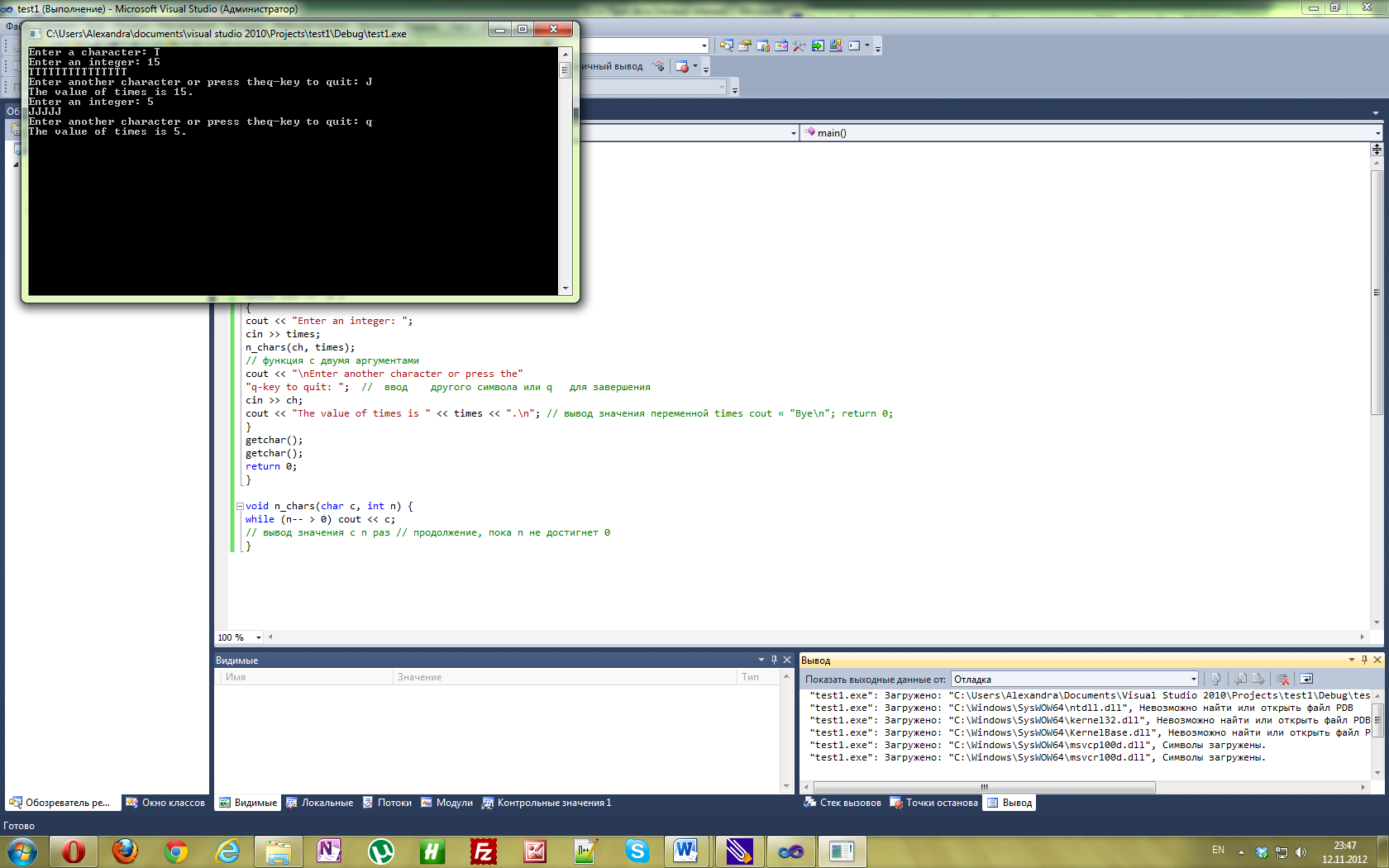Open the Extension Manager toolbar icon
Viewport: 1389px width, 868px height.
pos(836,45)
